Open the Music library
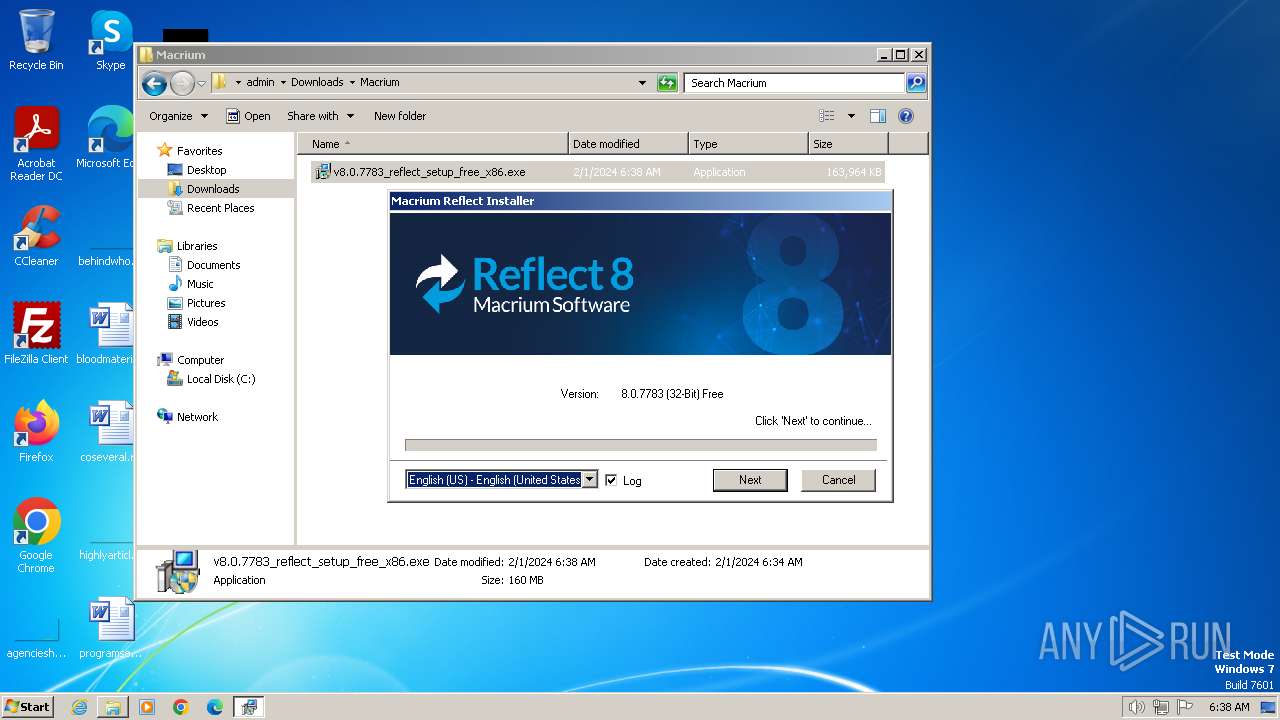1280x720 pixels. click(x=200, y=284)
